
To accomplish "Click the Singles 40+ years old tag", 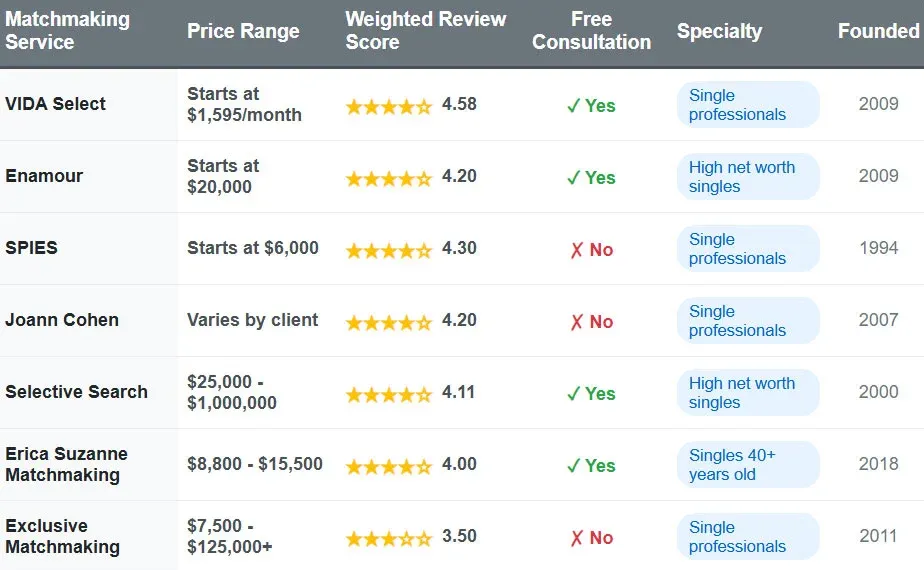I will [x=747, y=465].
